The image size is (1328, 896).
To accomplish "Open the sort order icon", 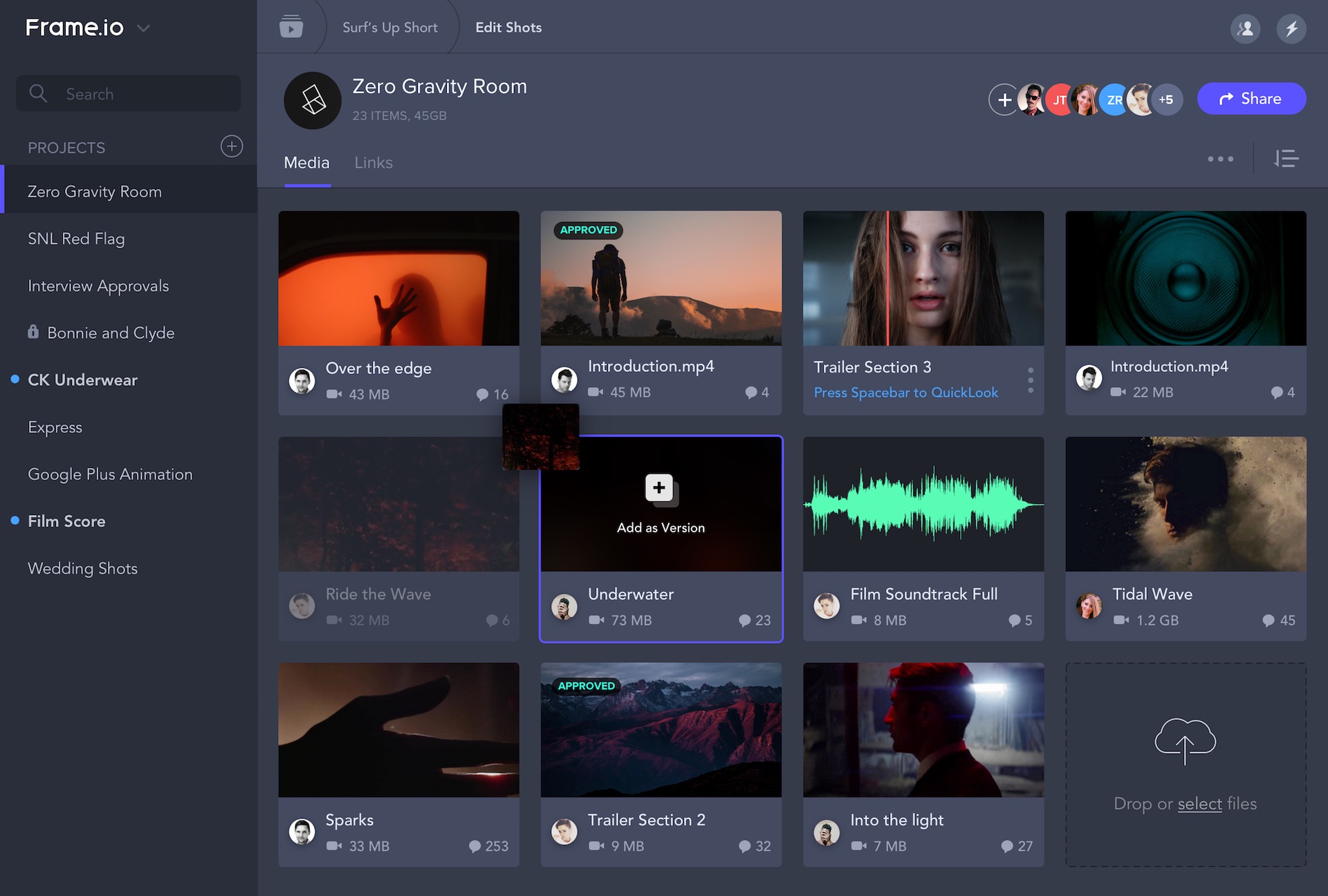I will pyautogui.click(x=1286, y=159).
